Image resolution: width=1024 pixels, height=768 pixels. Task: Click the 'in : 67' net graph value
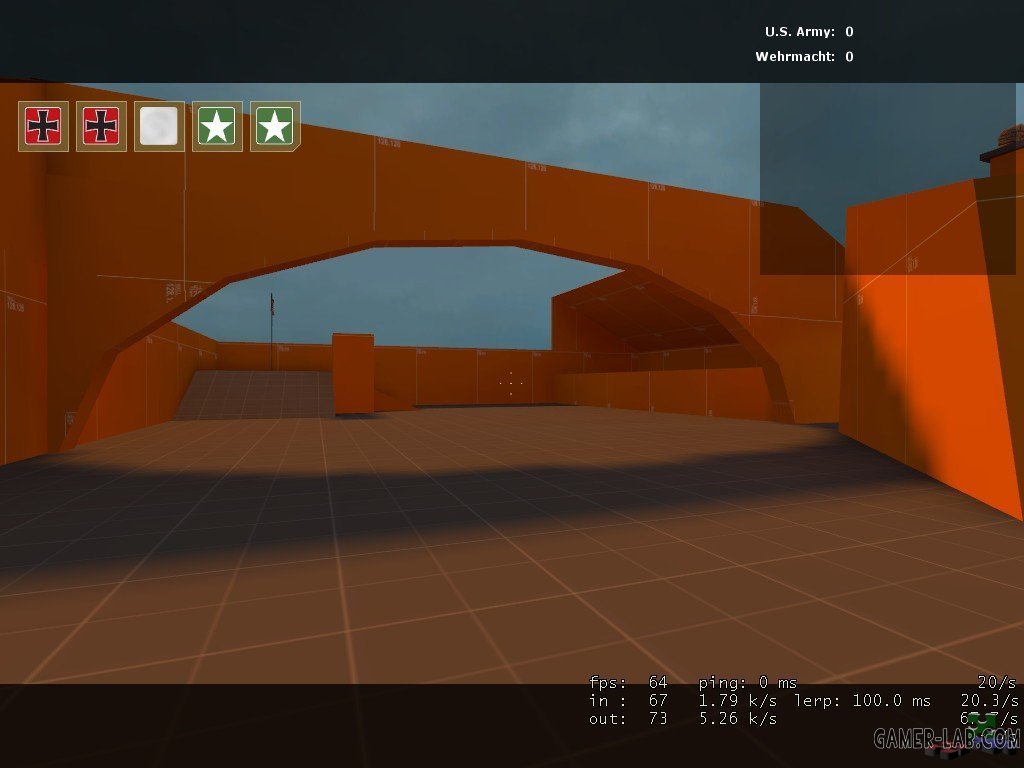628,700
